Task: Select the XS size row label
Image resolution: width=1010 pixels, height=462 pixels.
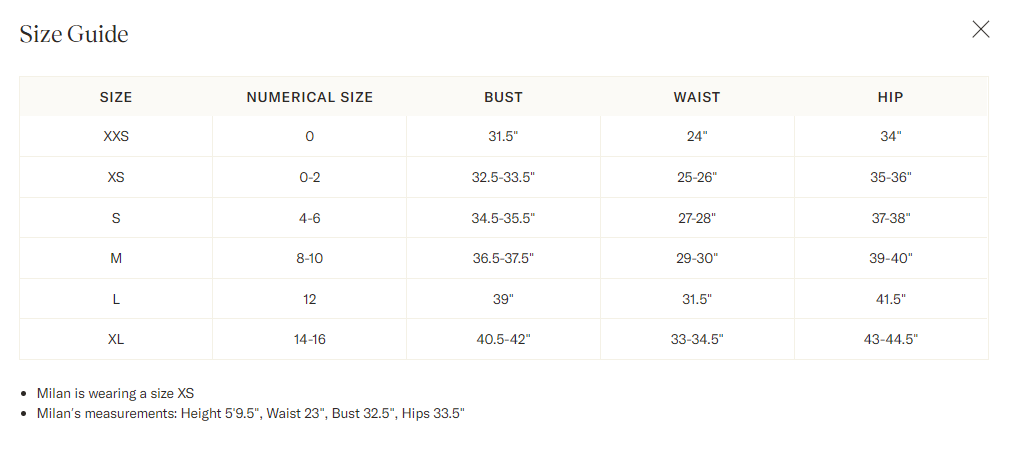Action: (116, 177)
